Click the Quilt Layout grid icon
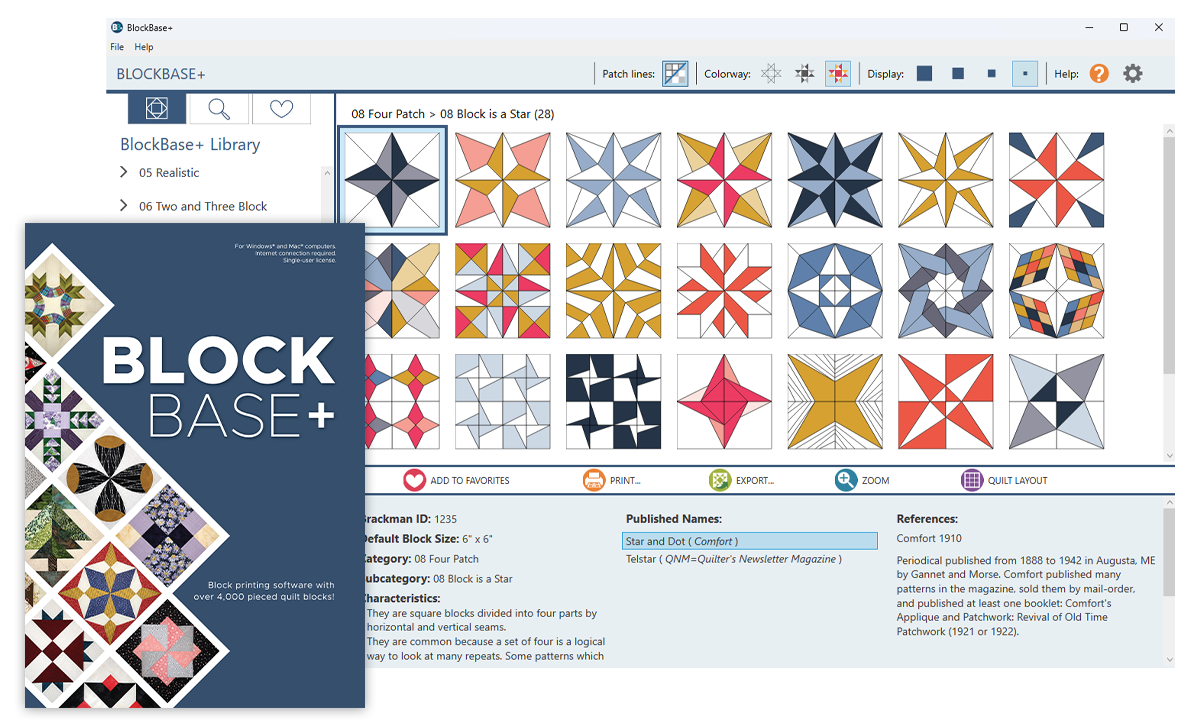This screenshot has width=1200, height=725. pyautogui.click(x=972, y=480)
